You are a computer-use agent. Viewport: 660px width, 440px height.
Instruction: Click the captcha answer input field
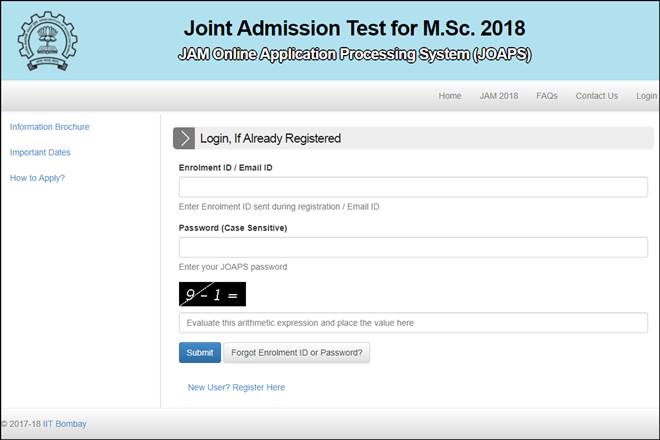(x=413, y=323)
